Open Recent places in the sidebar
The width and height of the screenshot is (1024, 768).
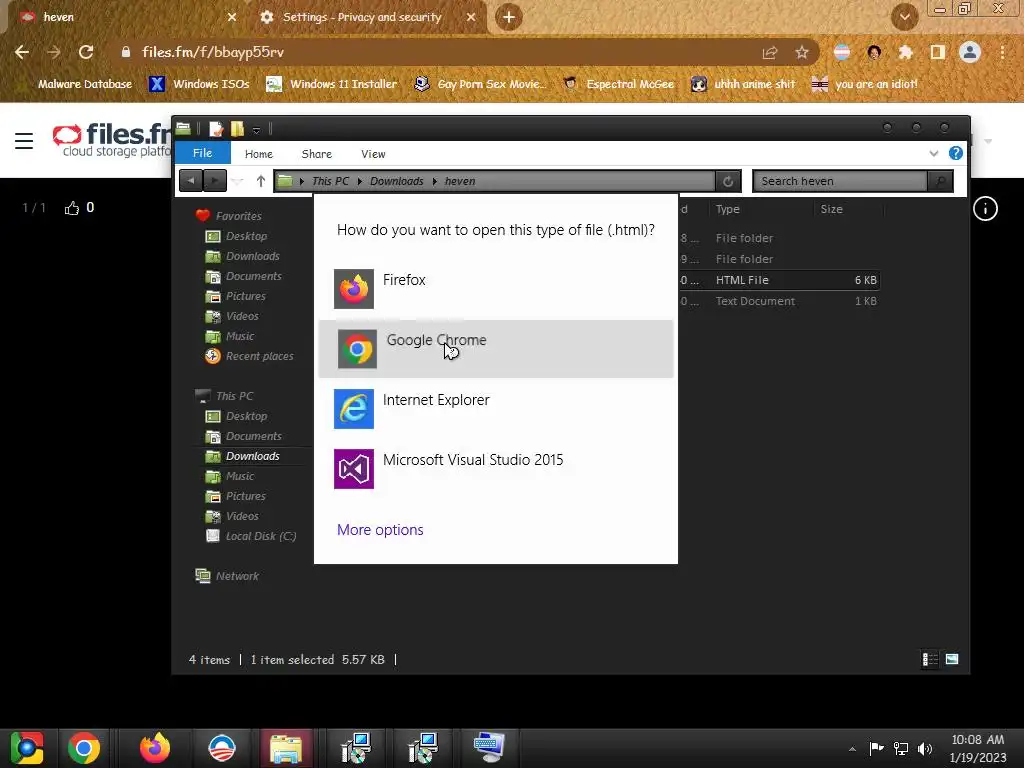[259, 356]
